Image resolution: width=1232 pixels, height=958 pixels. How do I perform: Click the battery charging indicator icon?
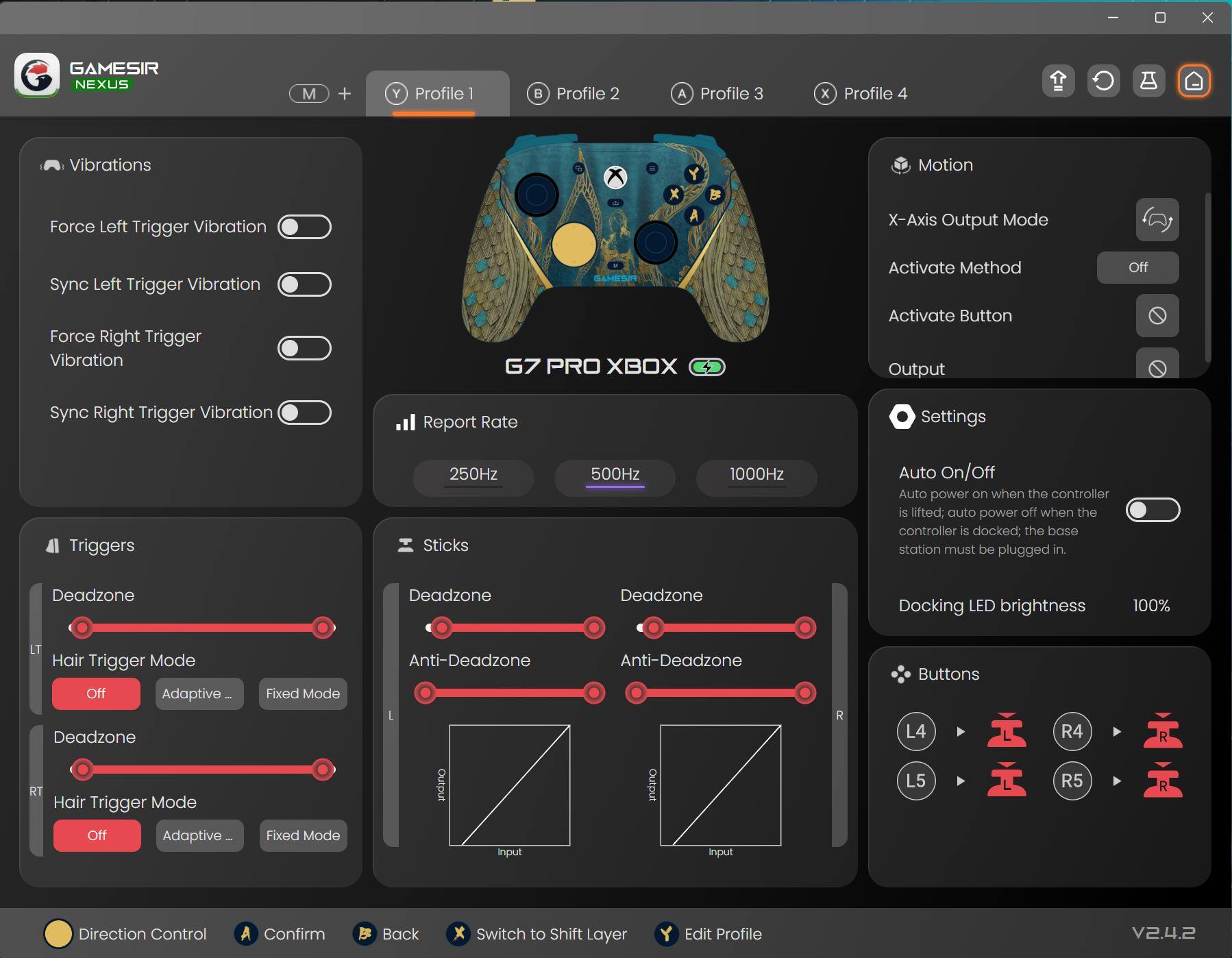pos(707,367)
